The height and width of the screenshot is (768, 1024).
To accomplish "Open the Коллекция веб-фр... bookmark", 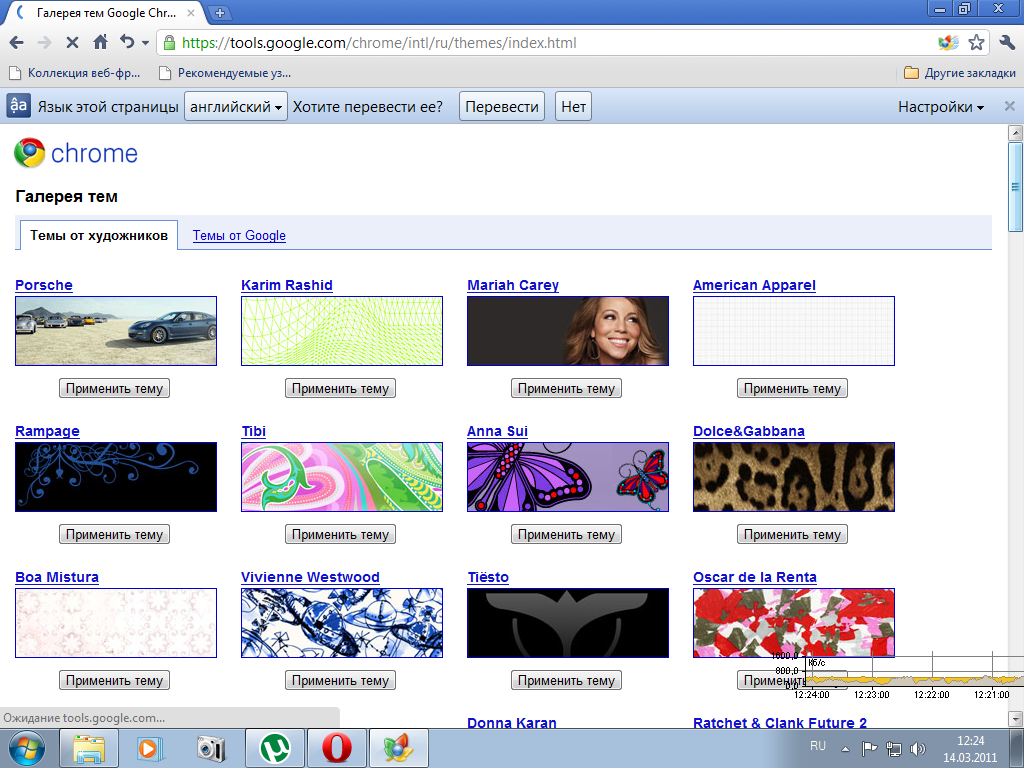I will (x=74, y=73).
